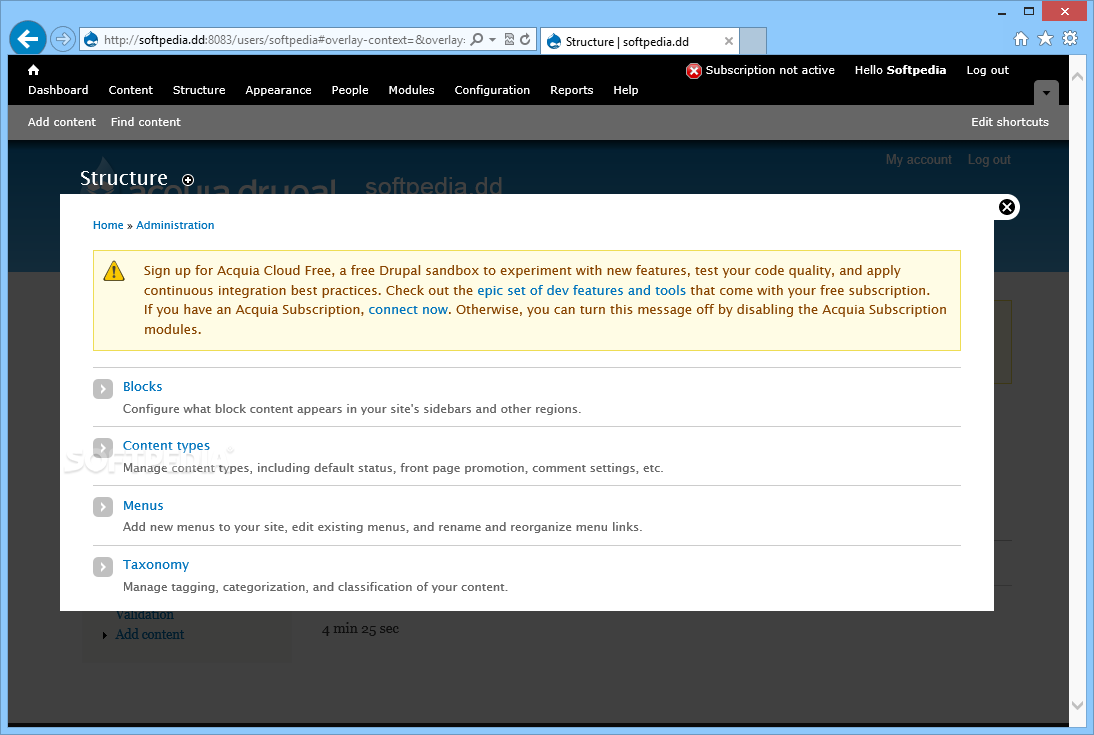Expand Add content triangle in background sidebar
1094x735 pixels.
[105, 635]
